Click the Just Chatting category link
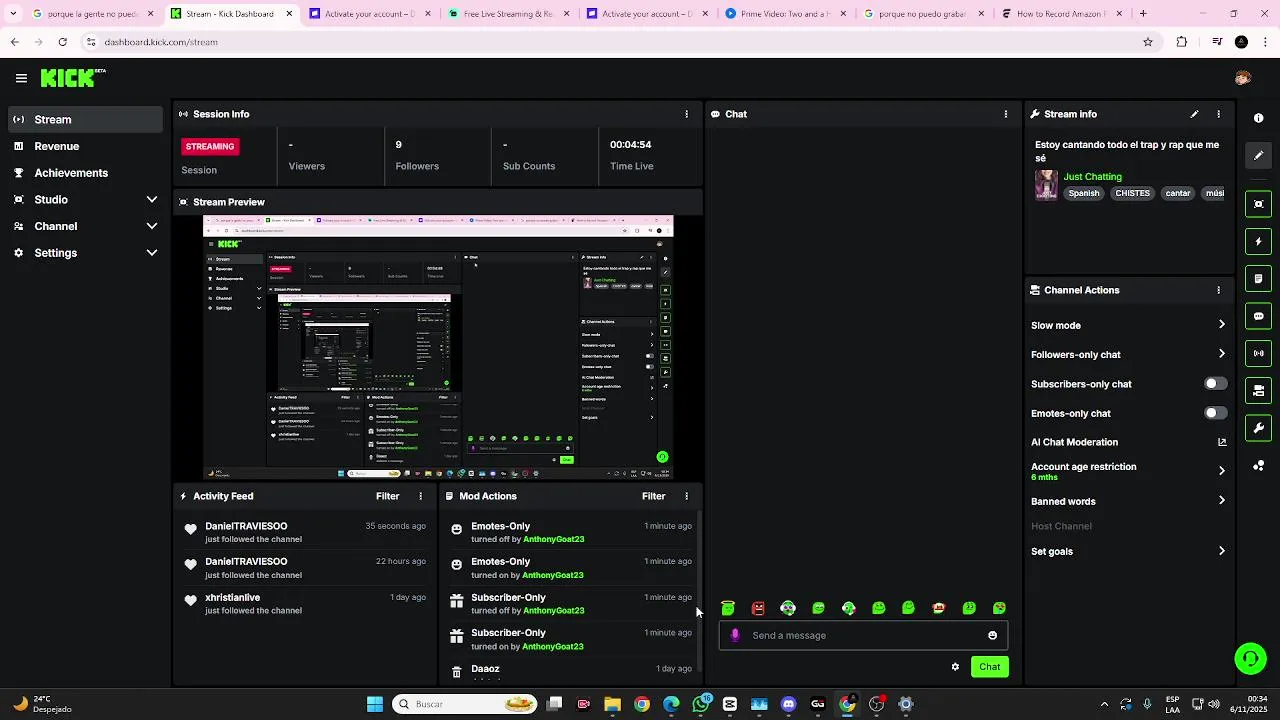The height and width of the screenshot is (720, 1280). (x=1092, y=177)
